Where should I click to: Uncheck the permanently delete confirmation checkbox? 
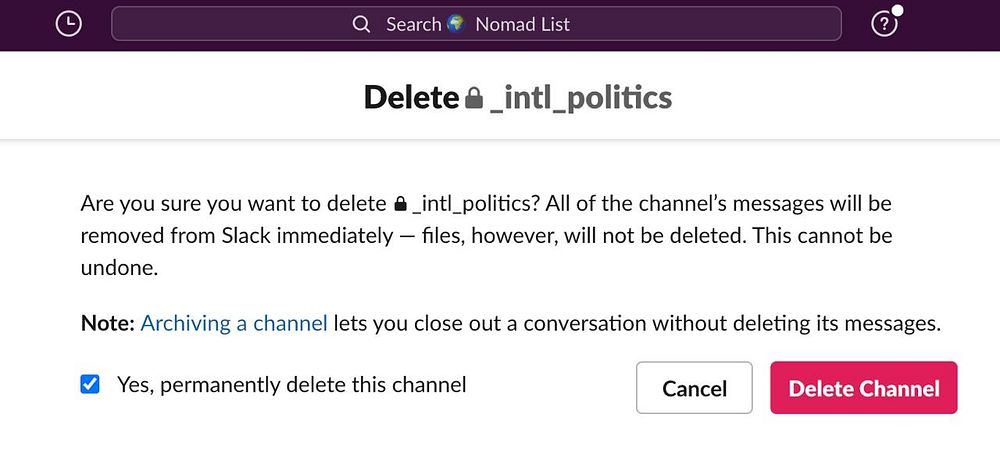click(90, 384)
